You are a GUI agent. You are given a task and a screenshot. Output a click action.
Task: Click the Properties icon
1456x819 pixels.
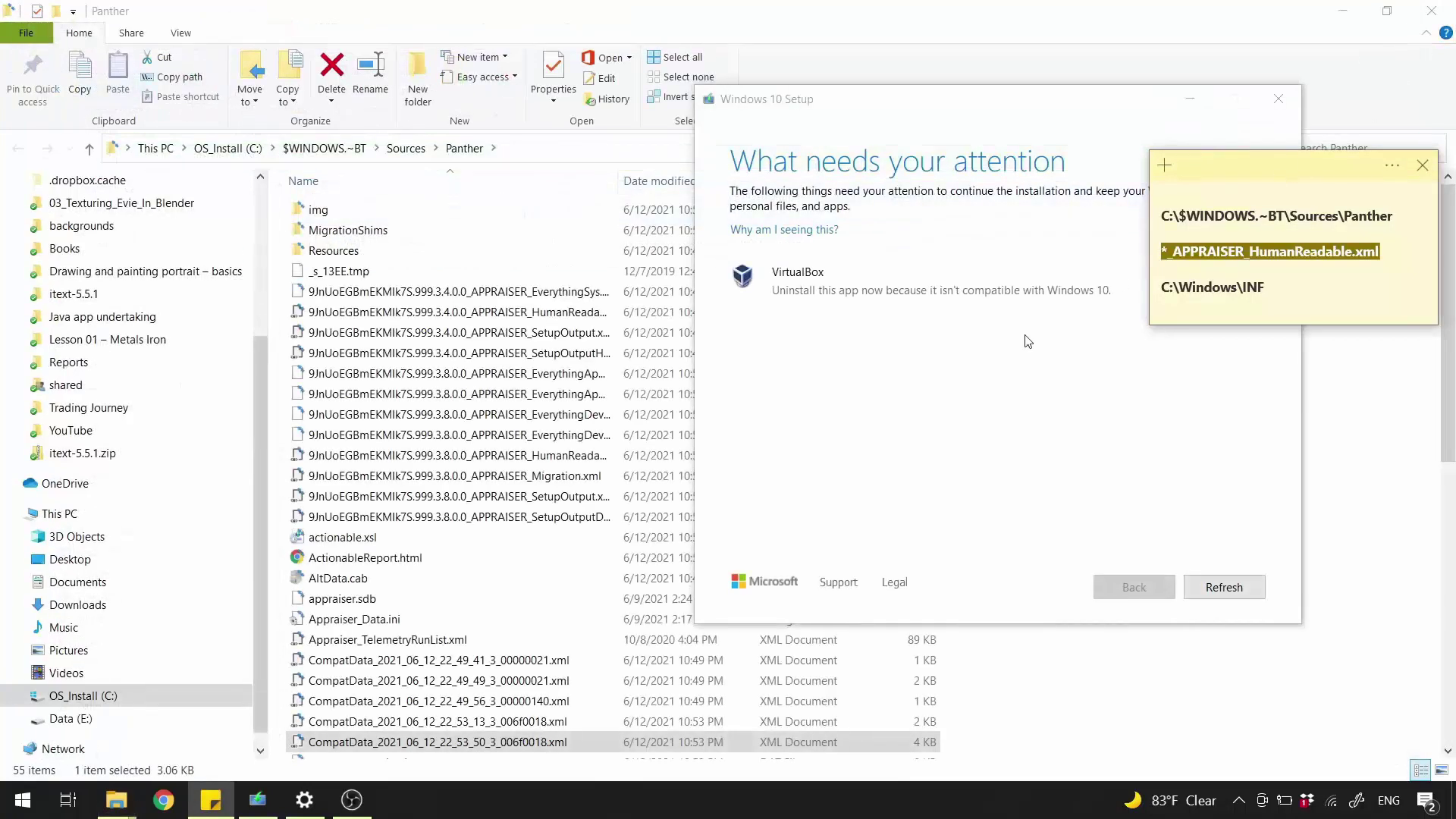tap(554, 66)
